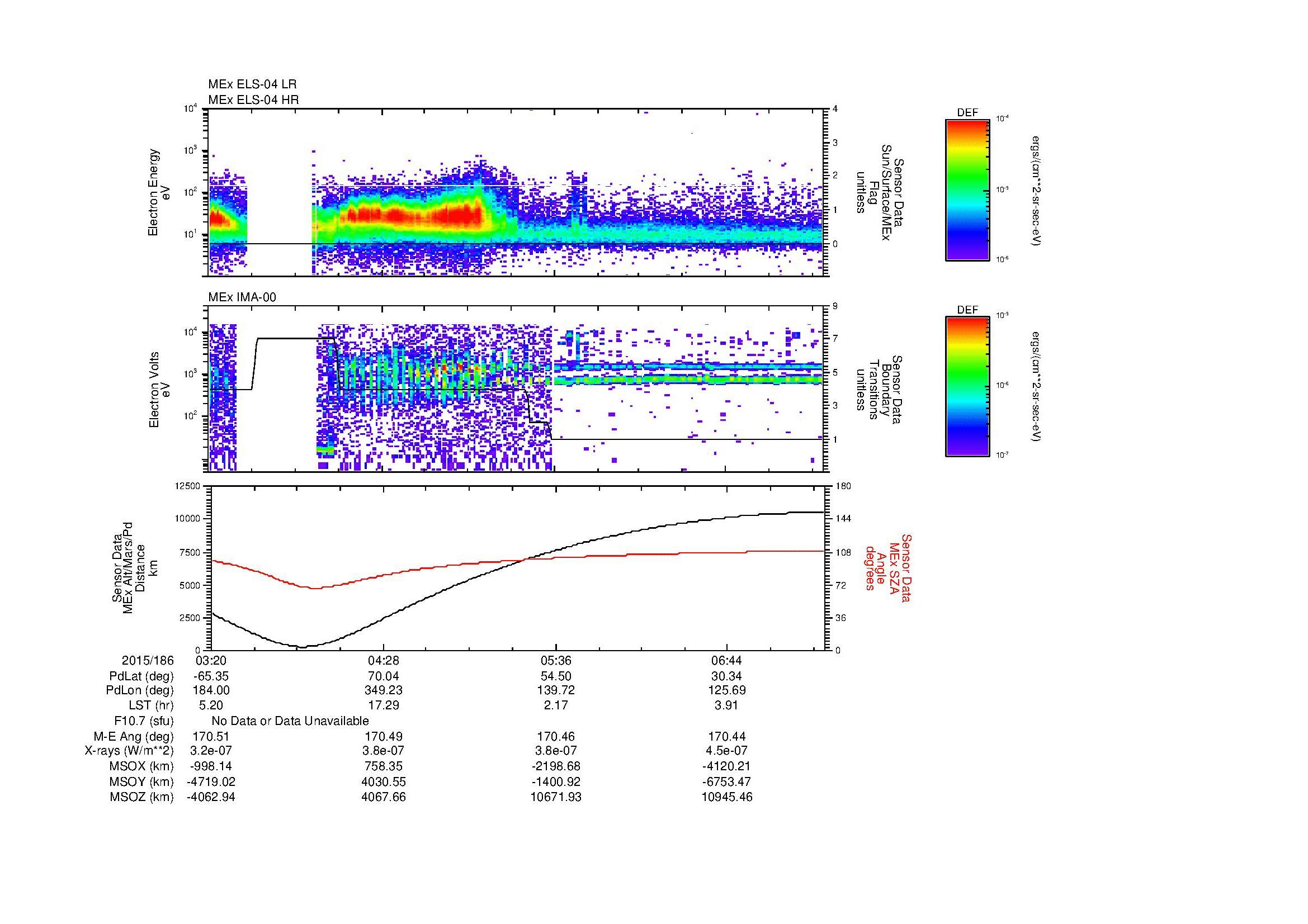Image resolution: width=1308 pixels, height=924 pixels.
Task: Click the 'F10.7 (sfu)' row label
Action: pyautogui.click(x=144, y=721)
